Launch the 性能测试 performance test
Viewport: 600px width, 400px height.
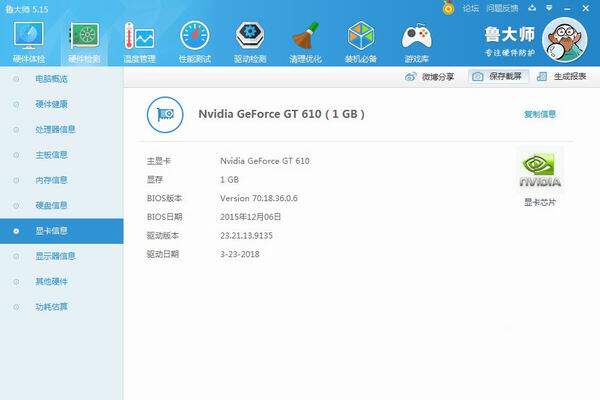coord(195,42)
